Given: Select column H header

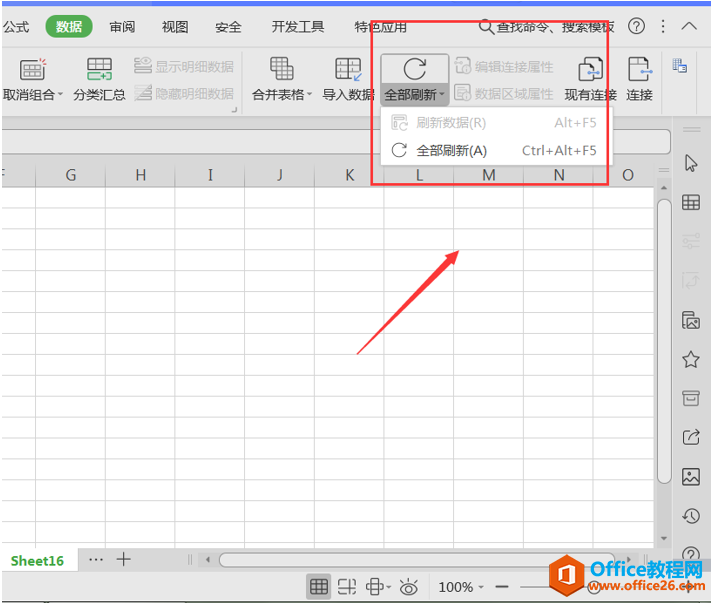Looking at the screenshot, I should coord(140,175).
